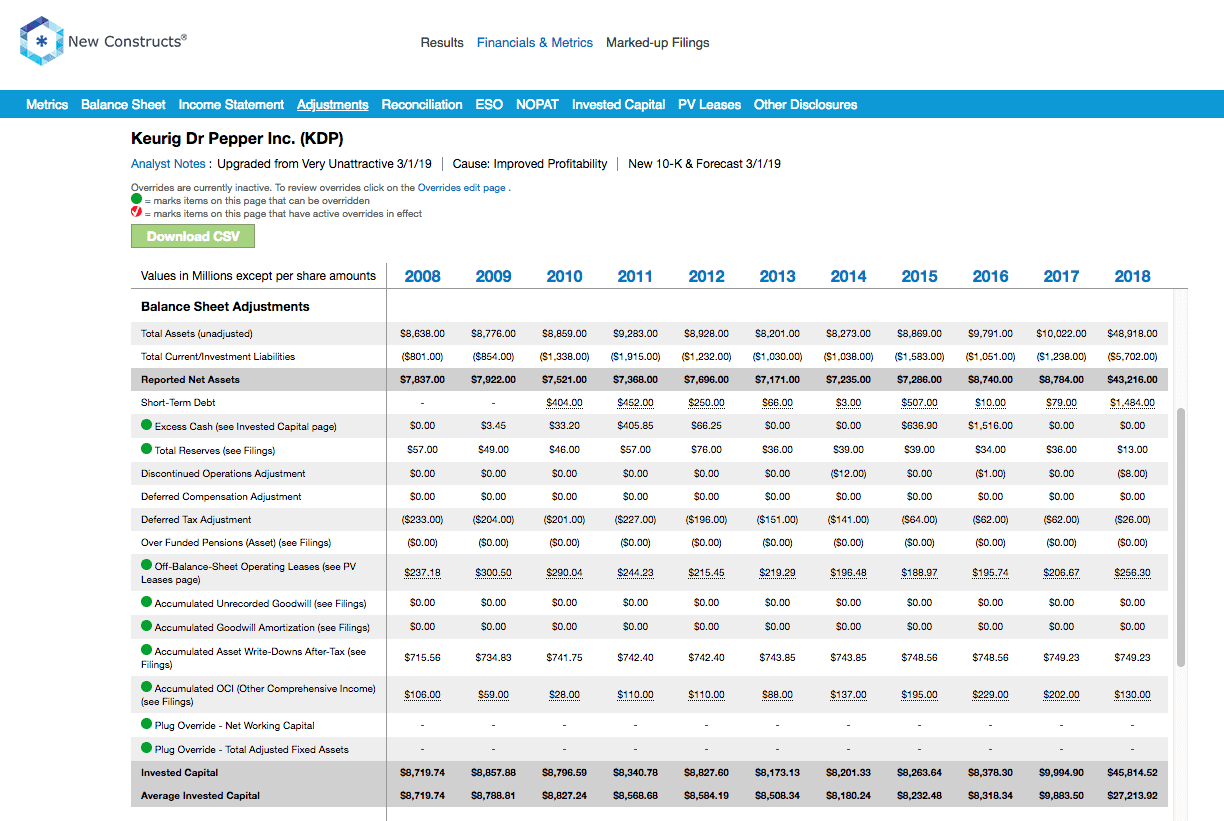Image resolution: width=1224 pixels, height=821 pixels.
Task: Click the New Constructs hexagon logo
Action: [x=41, y=41]
